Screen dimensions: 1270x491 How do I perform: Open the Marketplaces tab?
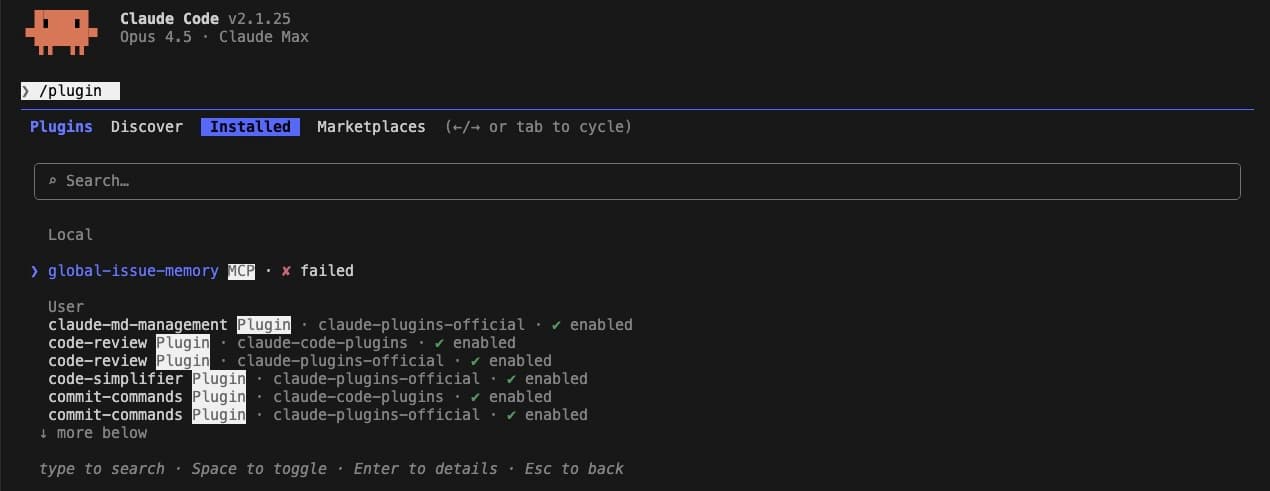point(371,127)
